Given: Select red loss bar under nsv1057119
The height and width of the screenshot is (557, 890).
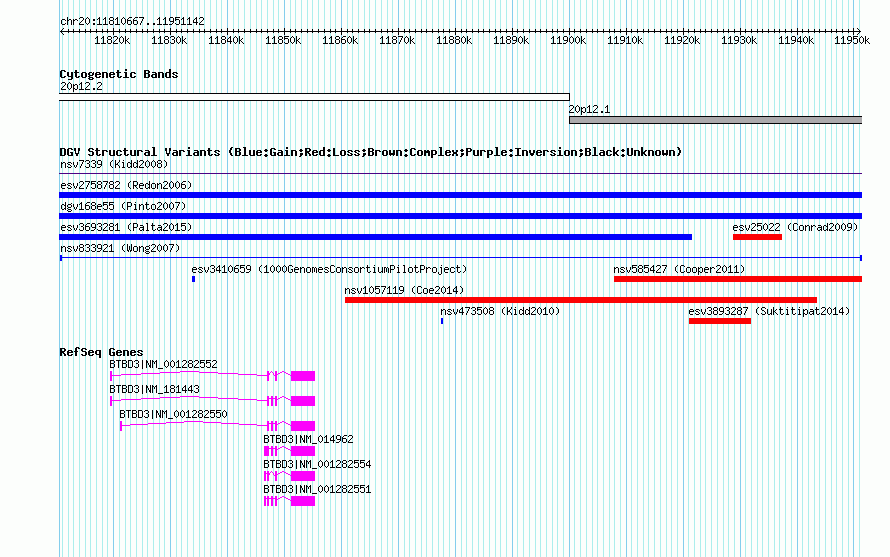Looking at the screenshot, I should coord(581,300).
